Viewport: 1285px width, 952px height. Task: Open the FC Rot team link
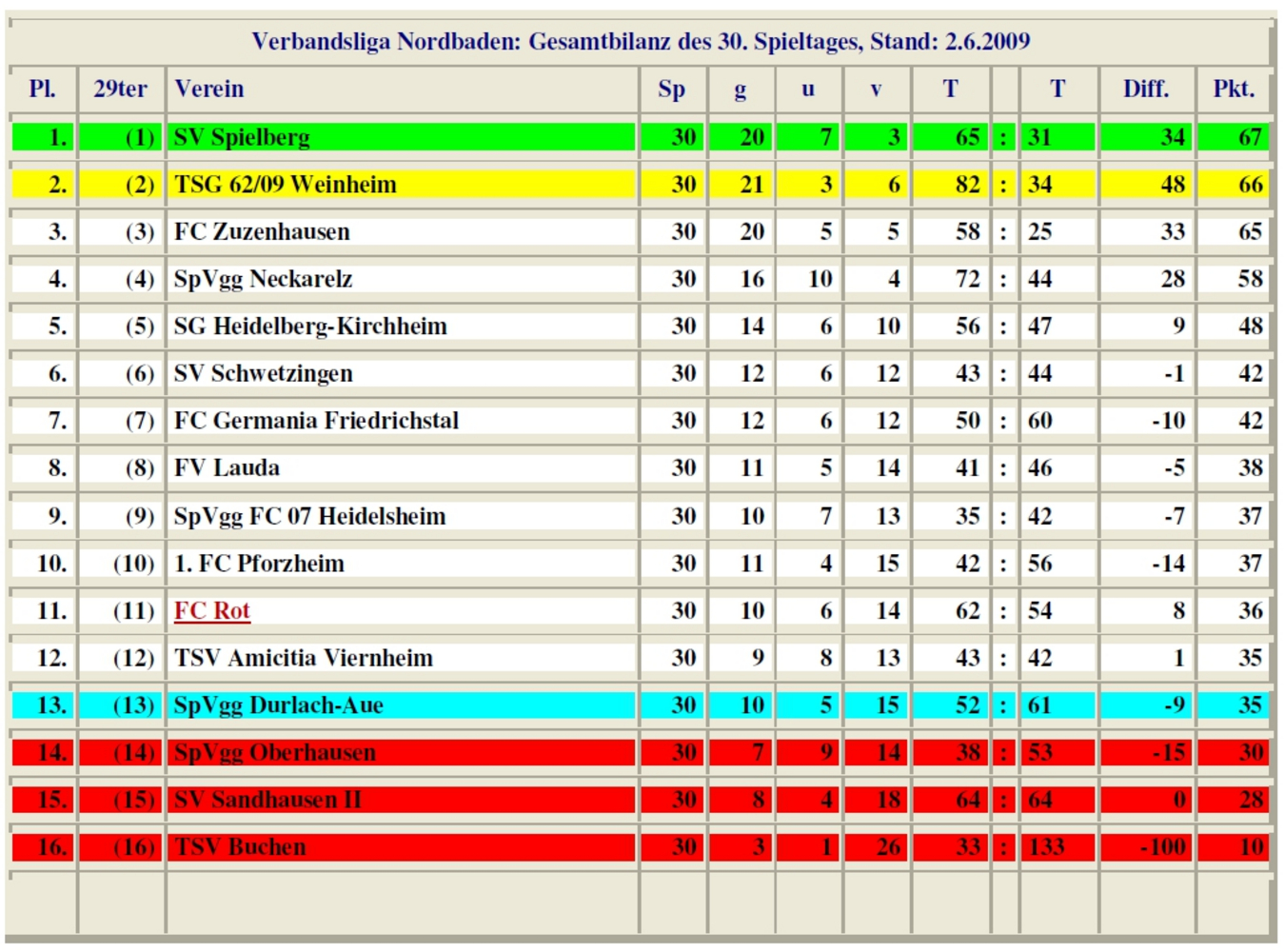[x=211, y=610]
